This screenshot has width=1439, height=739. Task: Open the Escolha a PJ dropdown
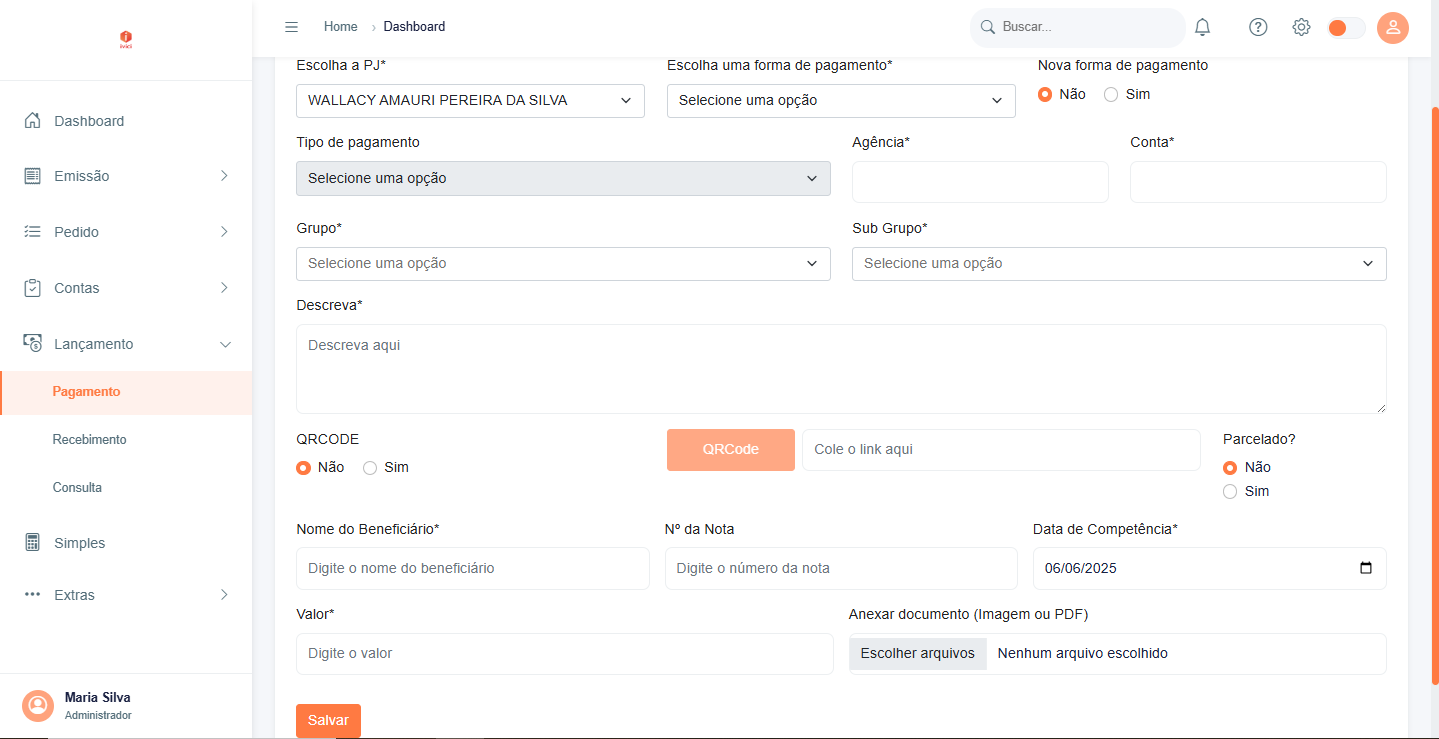click(x=470, y=101)
